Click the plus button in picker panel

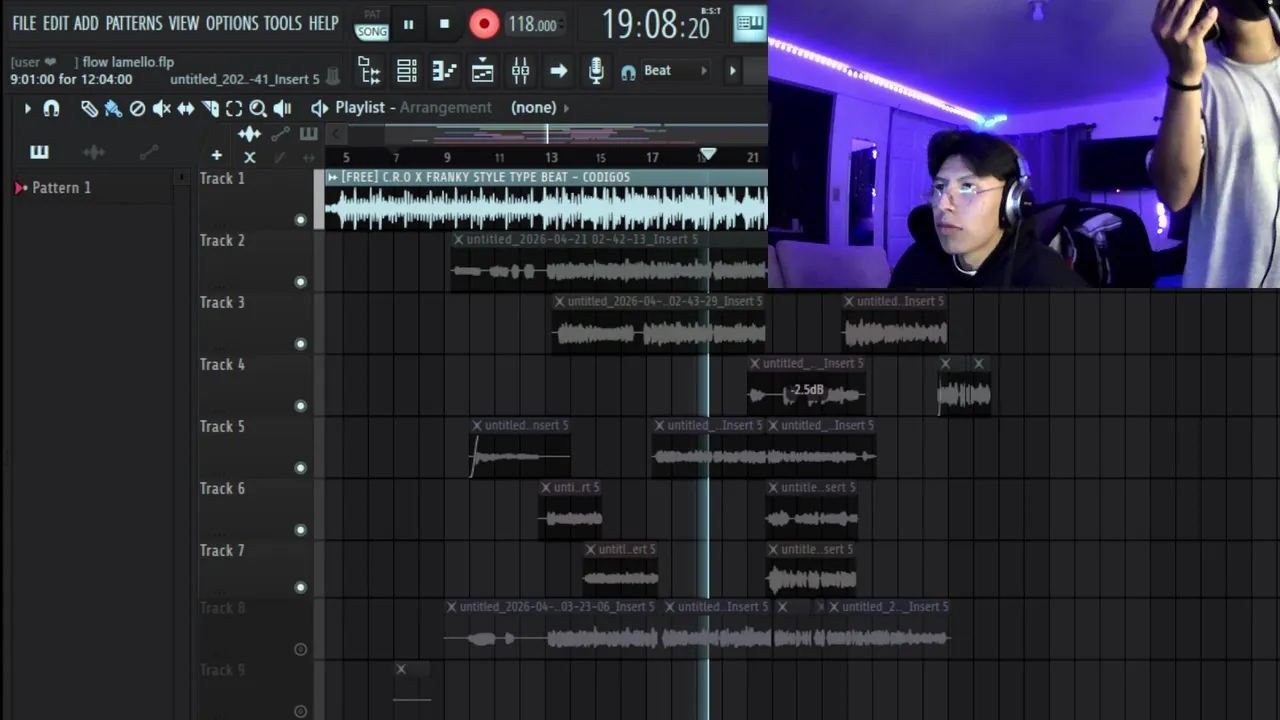coord(216,155)
